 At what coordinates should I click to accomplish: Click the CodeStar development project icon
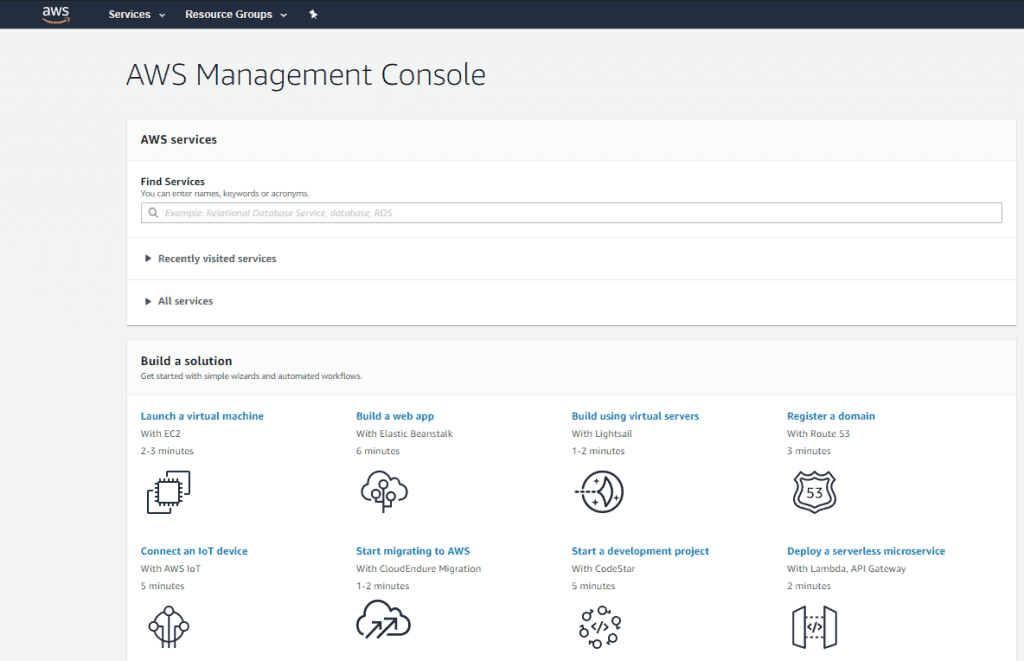[600, 627]
